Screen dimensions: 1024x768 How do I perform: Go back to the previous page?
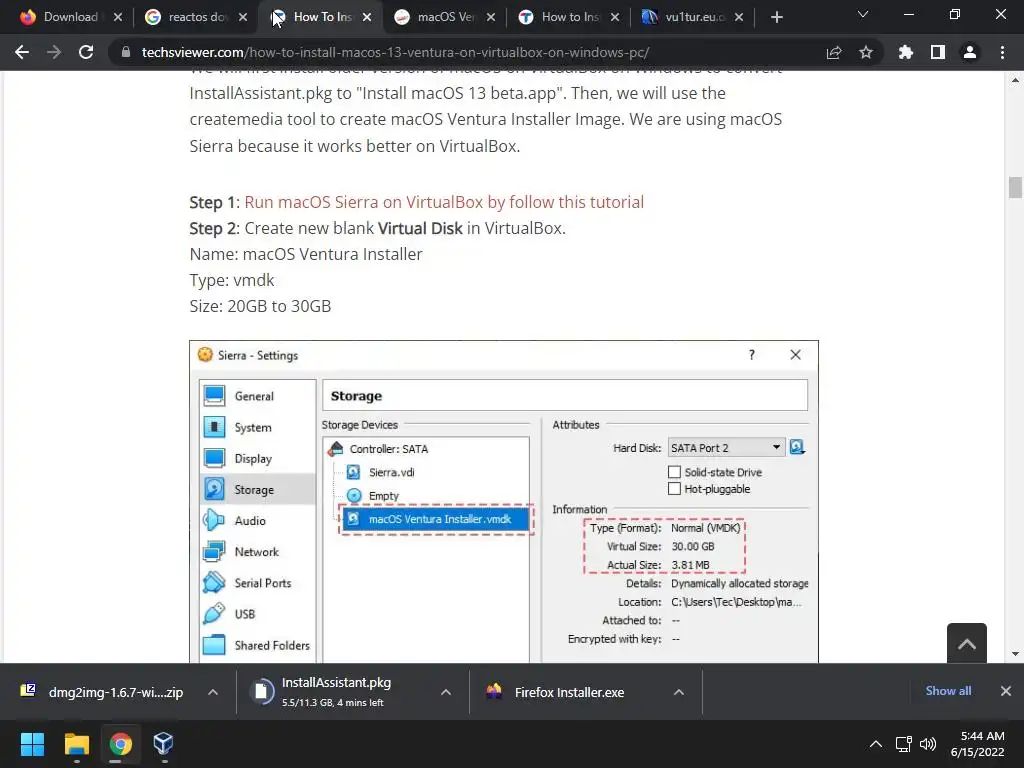click(22, 52)
